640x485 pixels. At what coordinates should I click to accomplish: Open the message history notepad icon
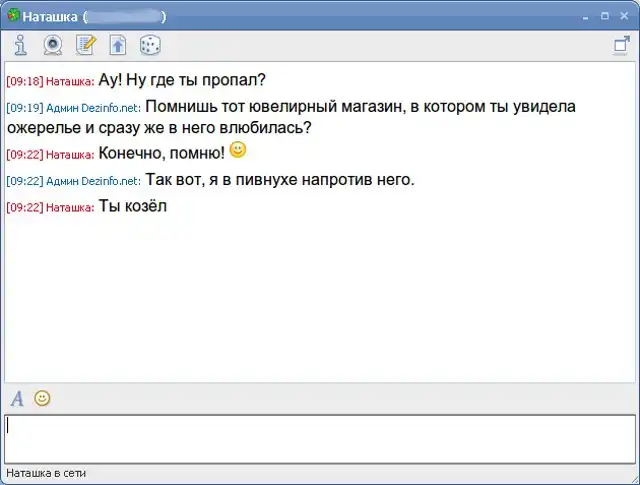point(85,45)
